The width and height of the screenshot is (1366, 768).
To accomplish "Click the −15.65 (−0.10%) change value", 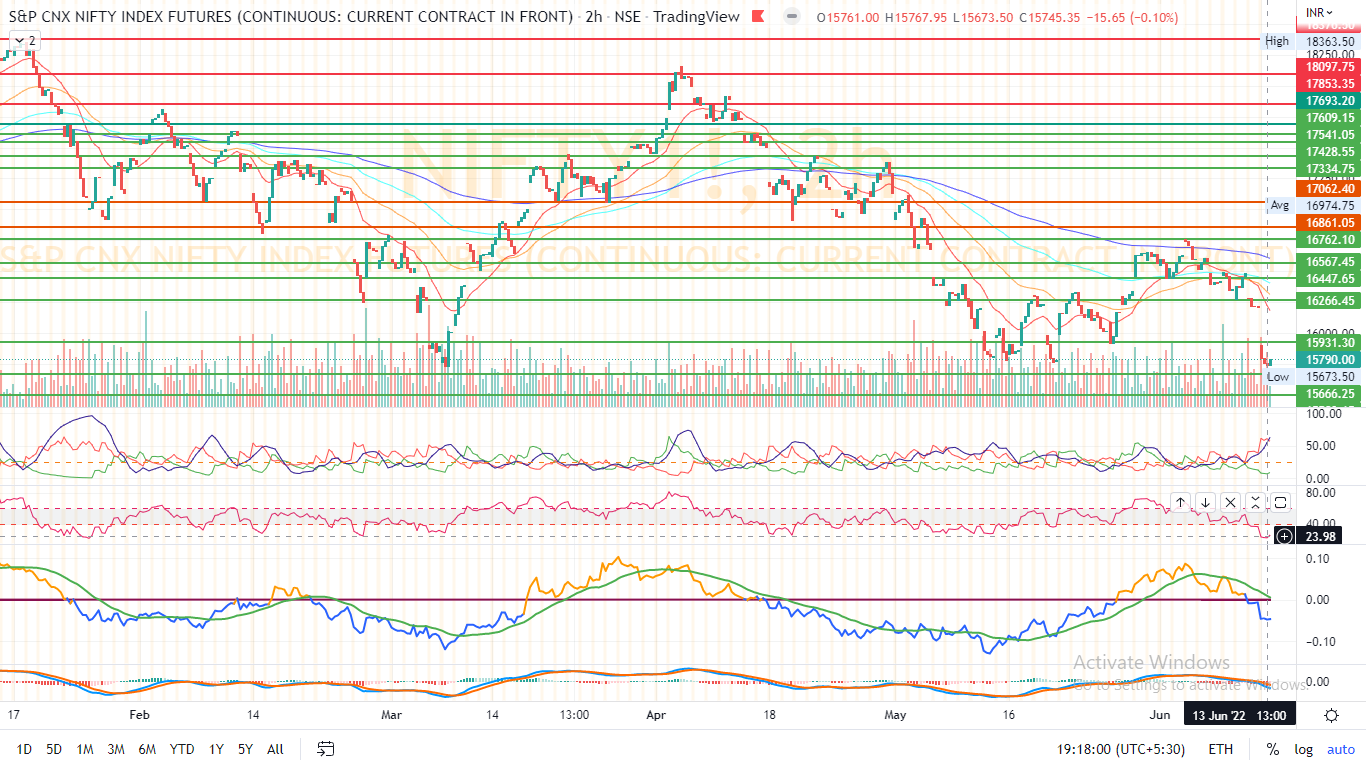I will click(x=1134, y=17).
